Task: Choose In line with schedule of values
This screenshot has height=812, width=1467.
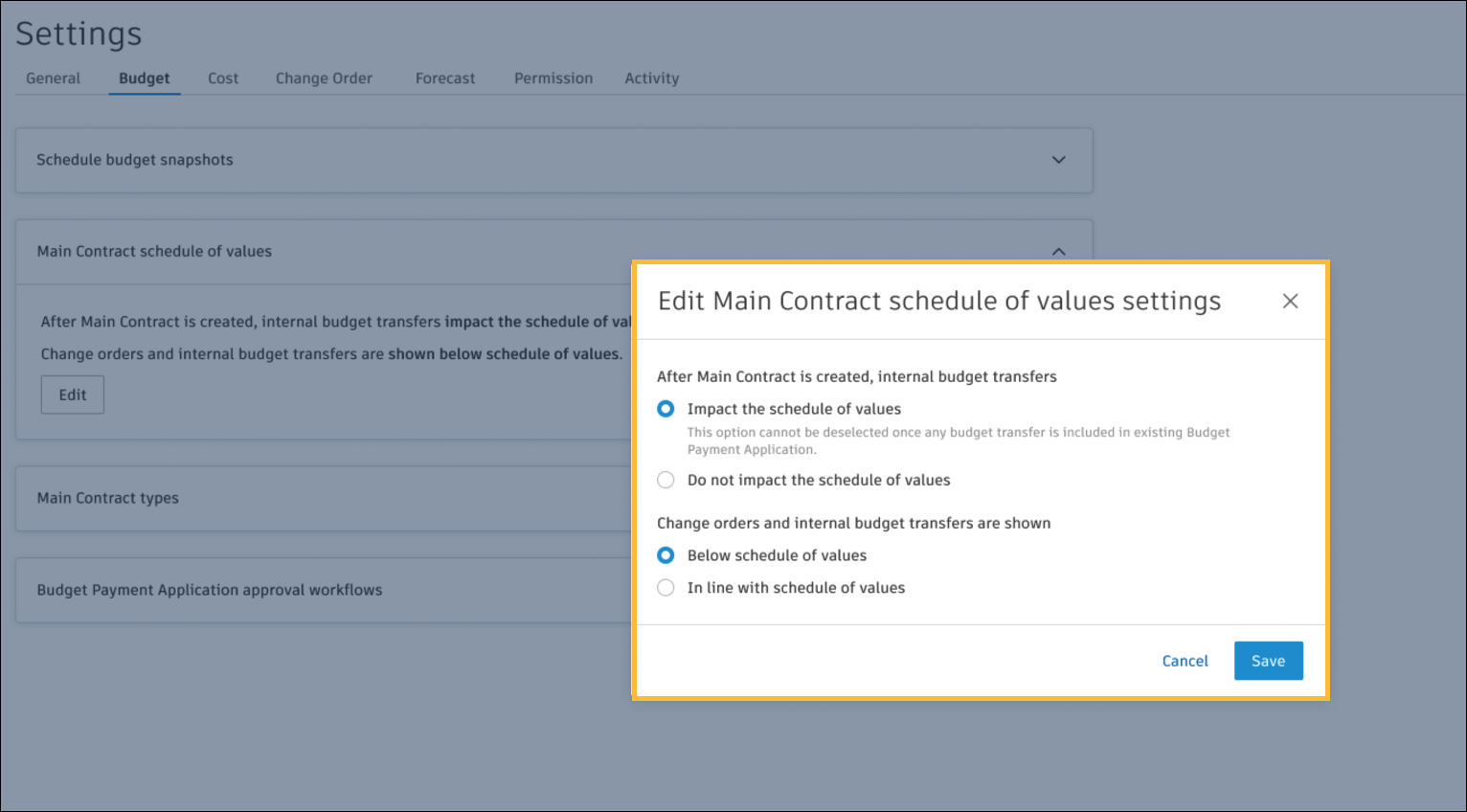Action: point(666,588)
